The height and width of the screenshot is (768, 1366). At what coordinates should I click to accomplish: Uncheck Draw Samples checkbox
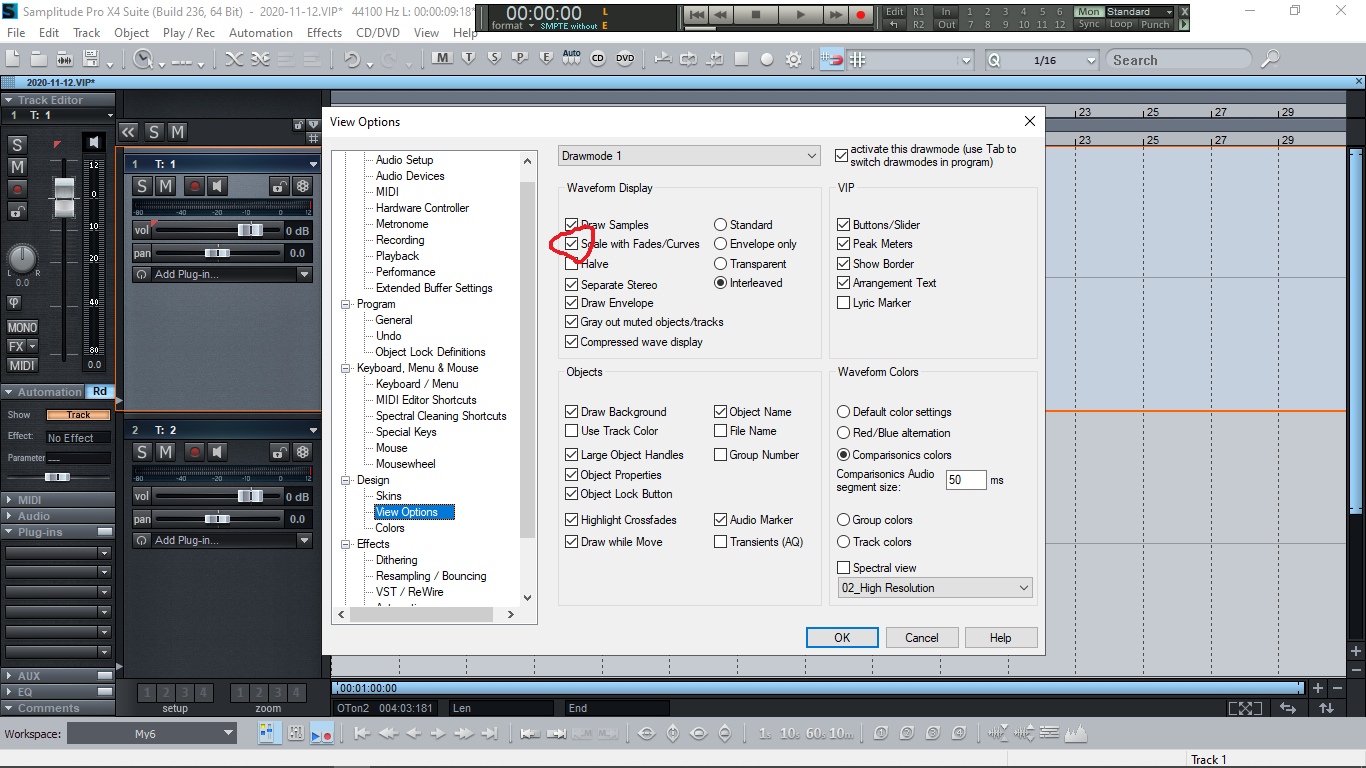point(571,225)
